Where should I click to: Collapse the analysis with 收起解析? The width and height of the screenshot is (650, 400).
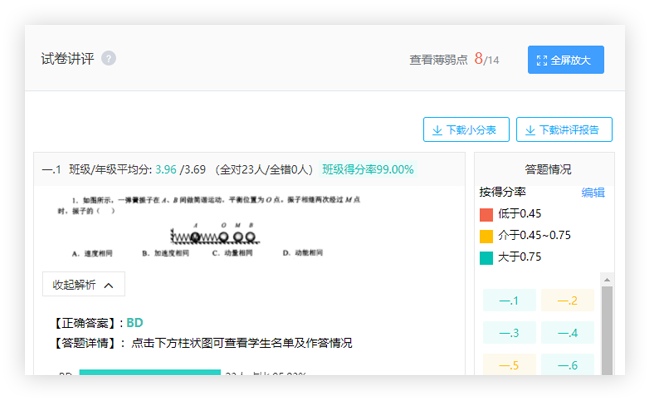83,285
